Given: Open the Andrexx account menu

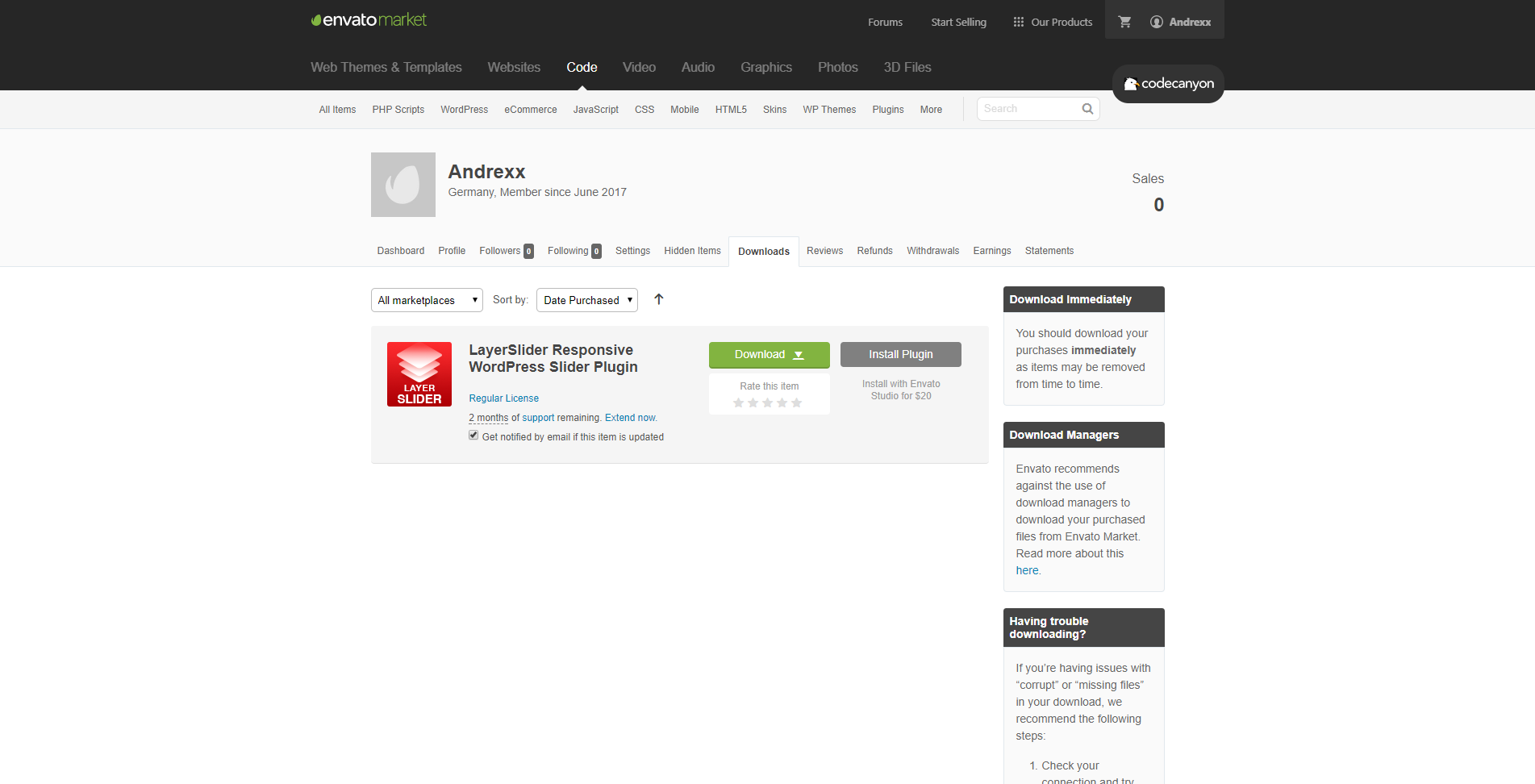Looking at the screenshot, I should coord(1181,22).
